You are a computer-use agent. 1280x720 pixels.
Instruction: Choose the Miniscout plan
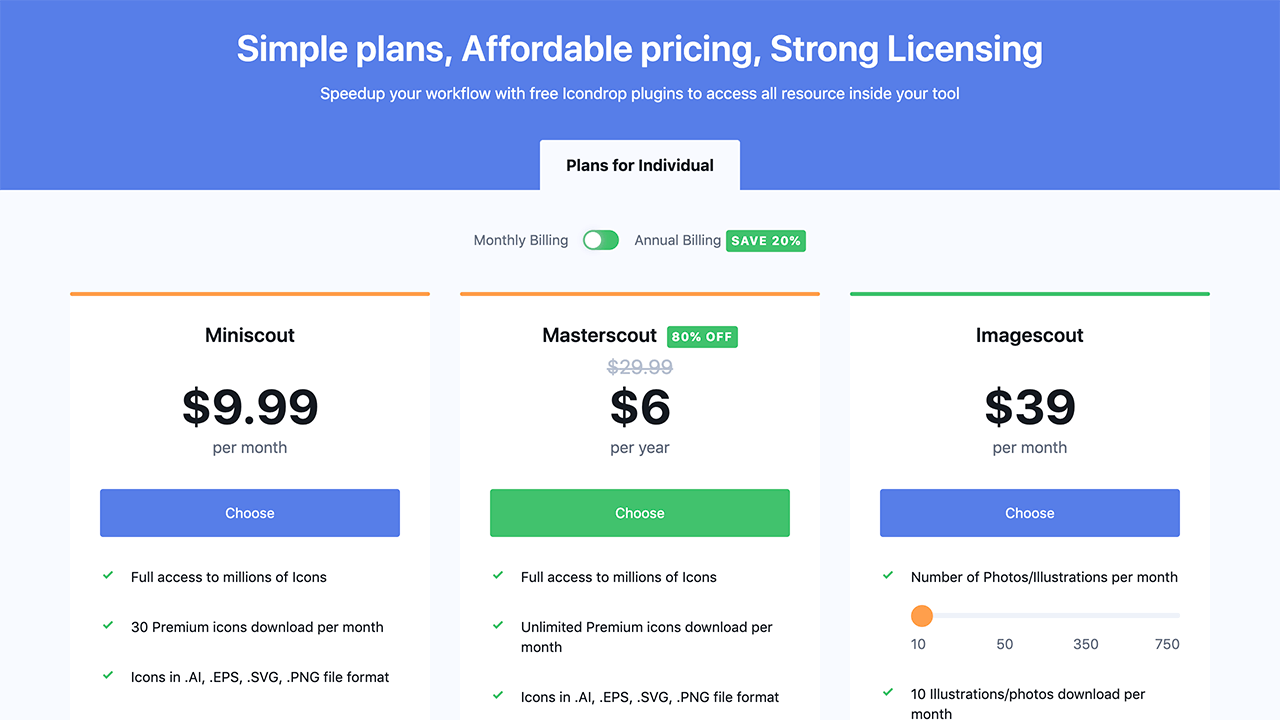(x=250, y=513)
